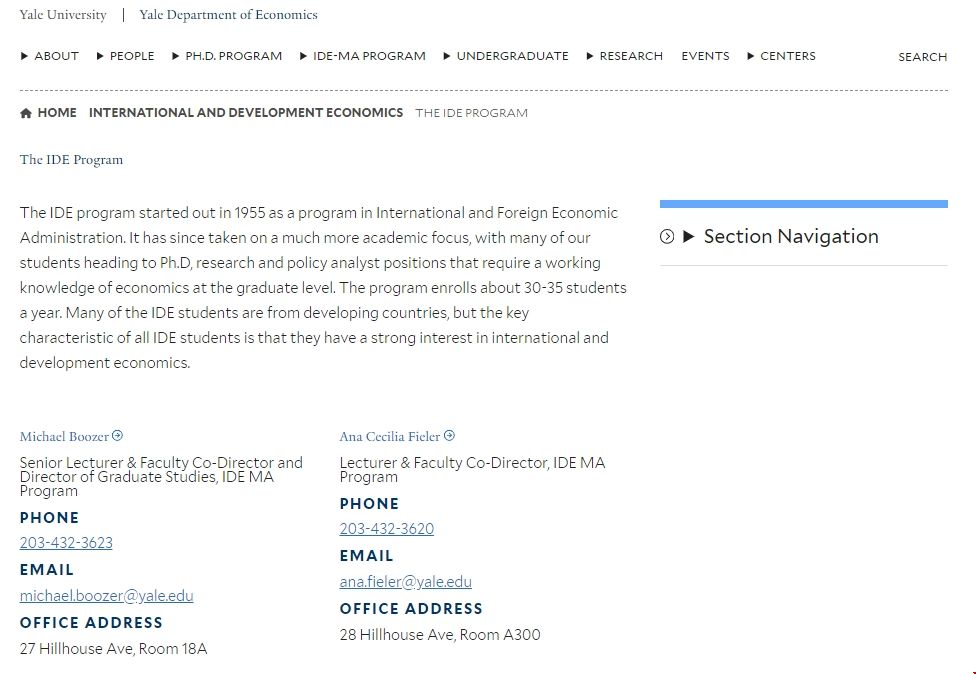
Task: Go to the Events page
Action: click(705, 56)
